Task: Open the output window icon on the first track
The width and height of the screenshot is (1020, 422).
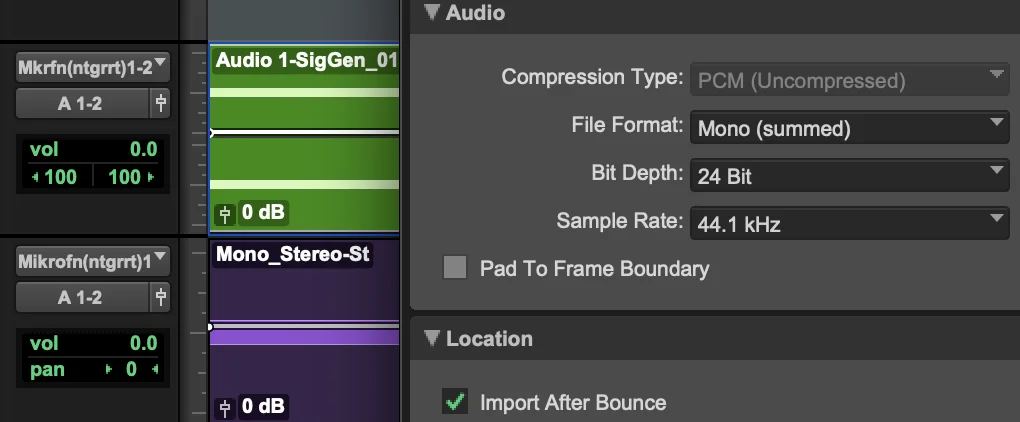Action: pyautogui.click(x=160, y=103)
